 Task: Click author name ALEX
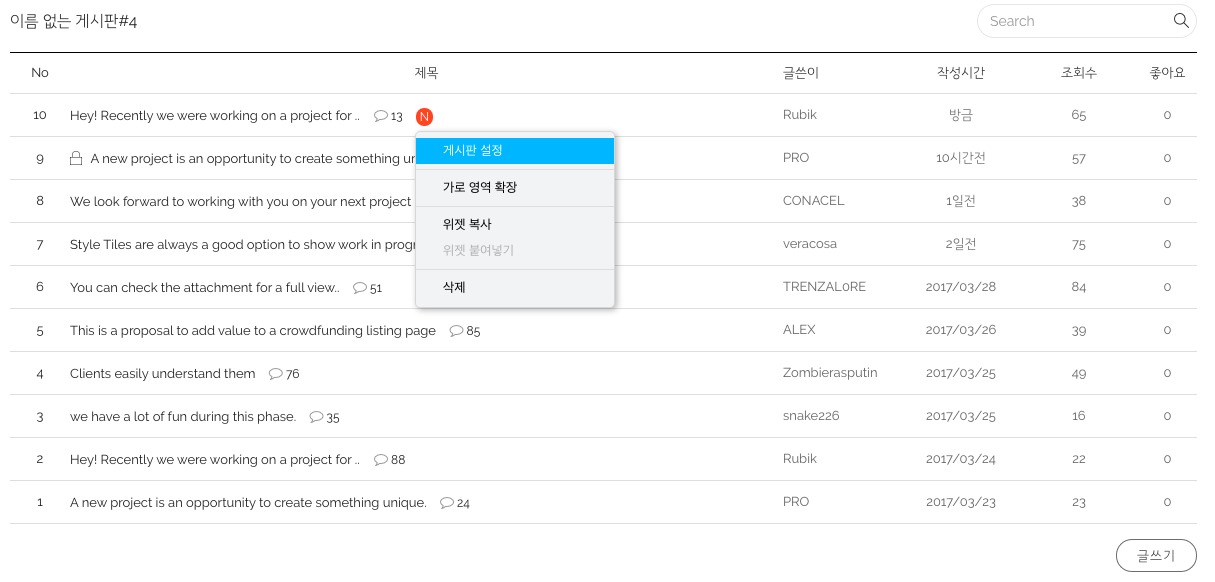(x=799, y=330)
